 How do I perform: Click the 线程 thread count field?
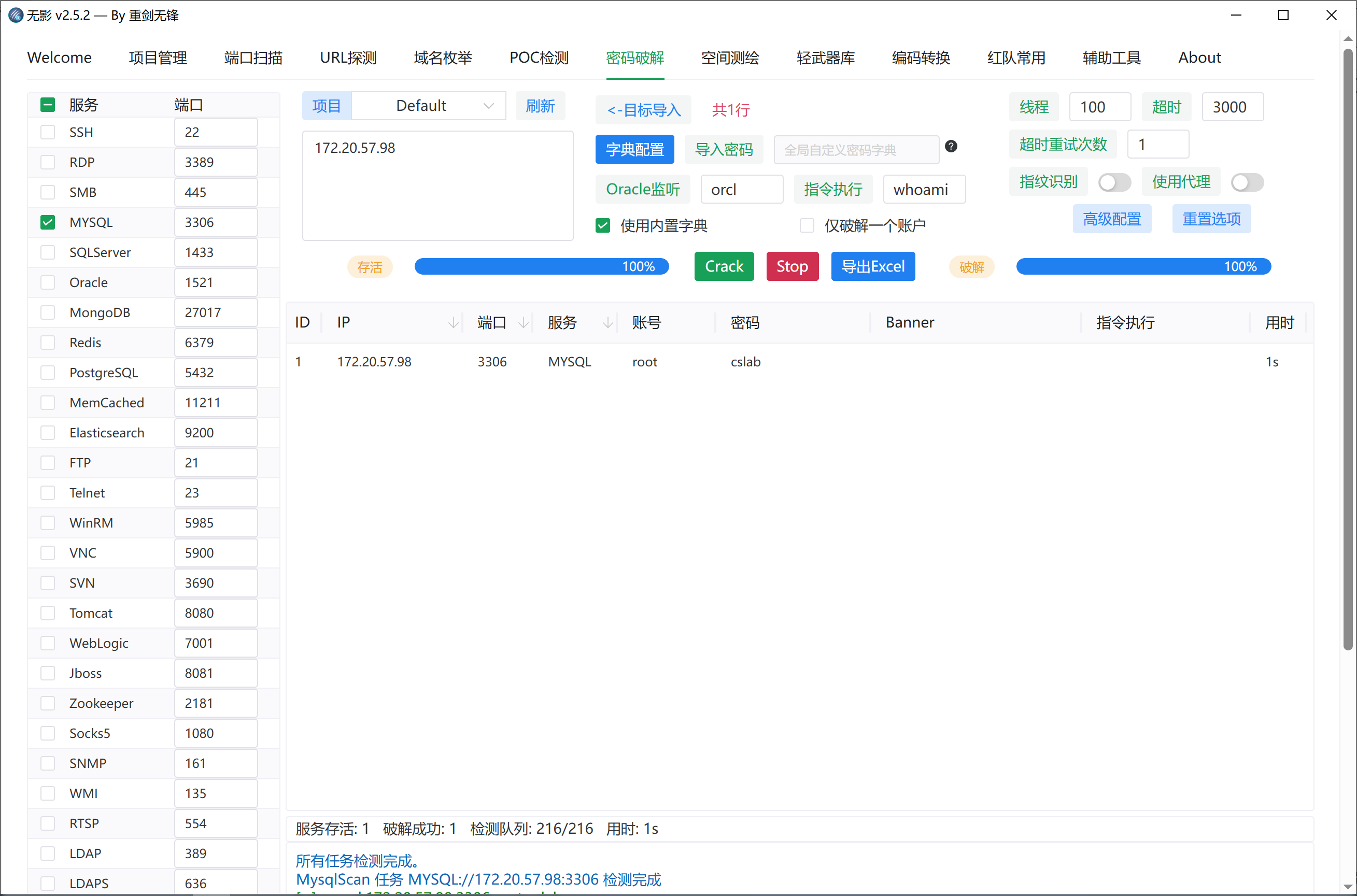[1099, 107]
